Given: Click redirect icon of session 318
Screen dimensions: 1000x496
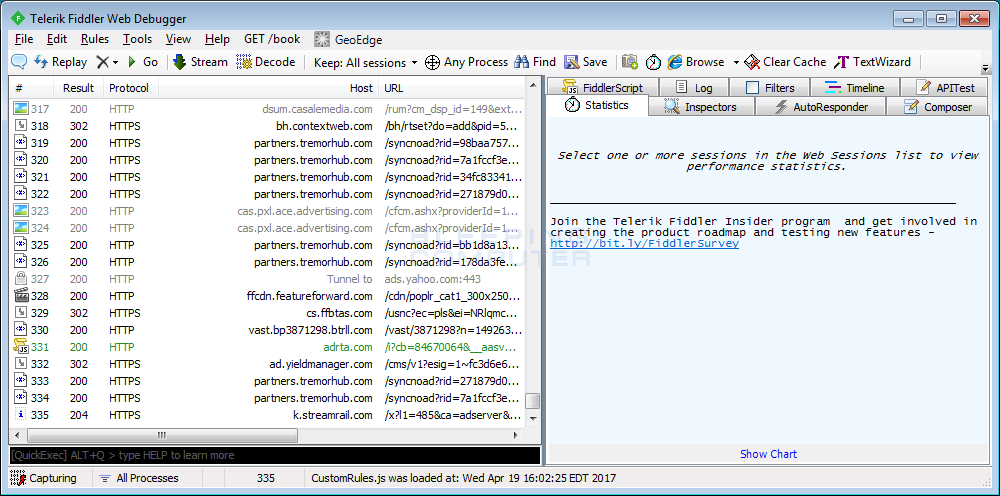Looking at the screenshot, I should coord(21,126).
